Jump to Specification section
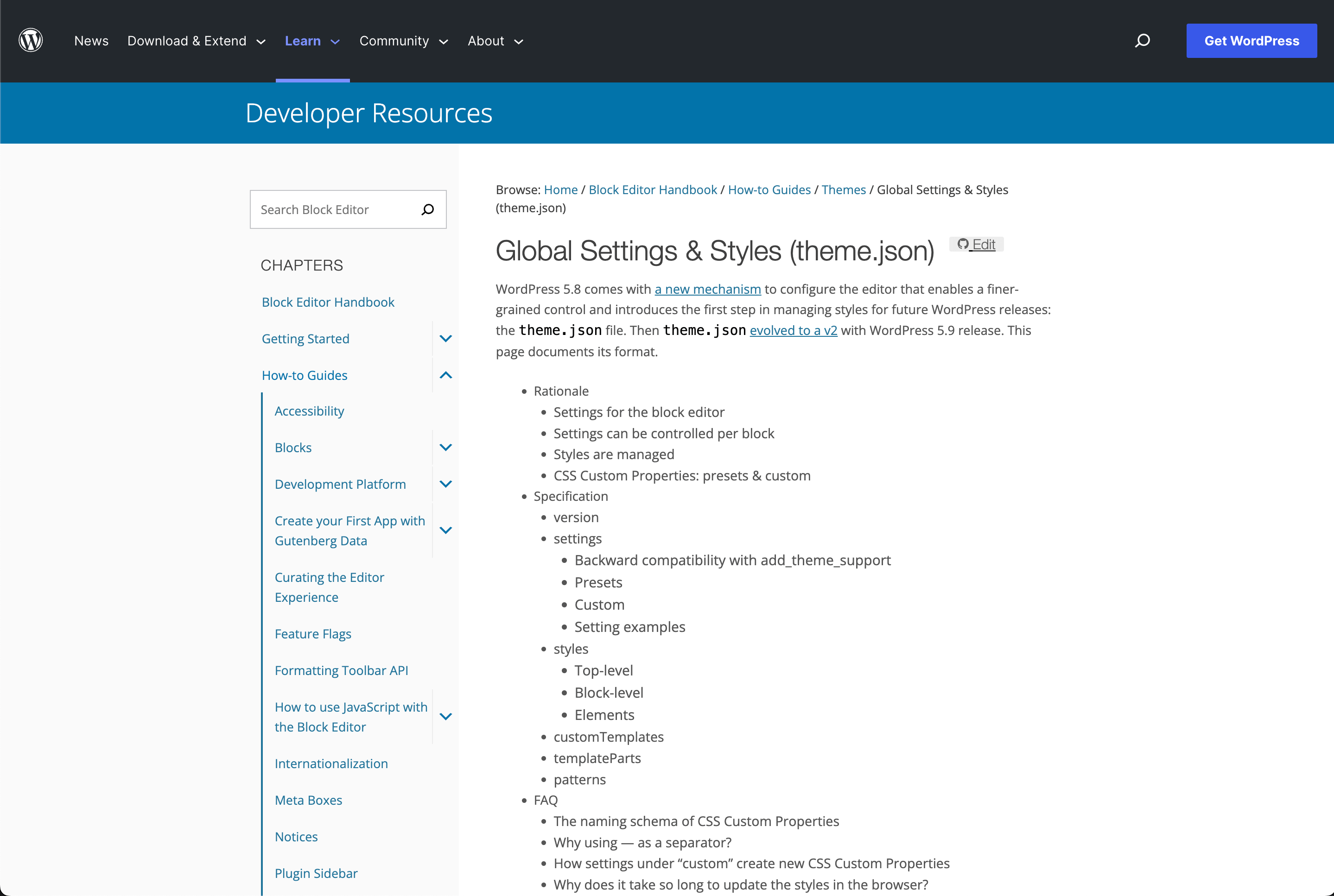The width and height of the screenshot is (1334, 896). (x=571, y=496)
